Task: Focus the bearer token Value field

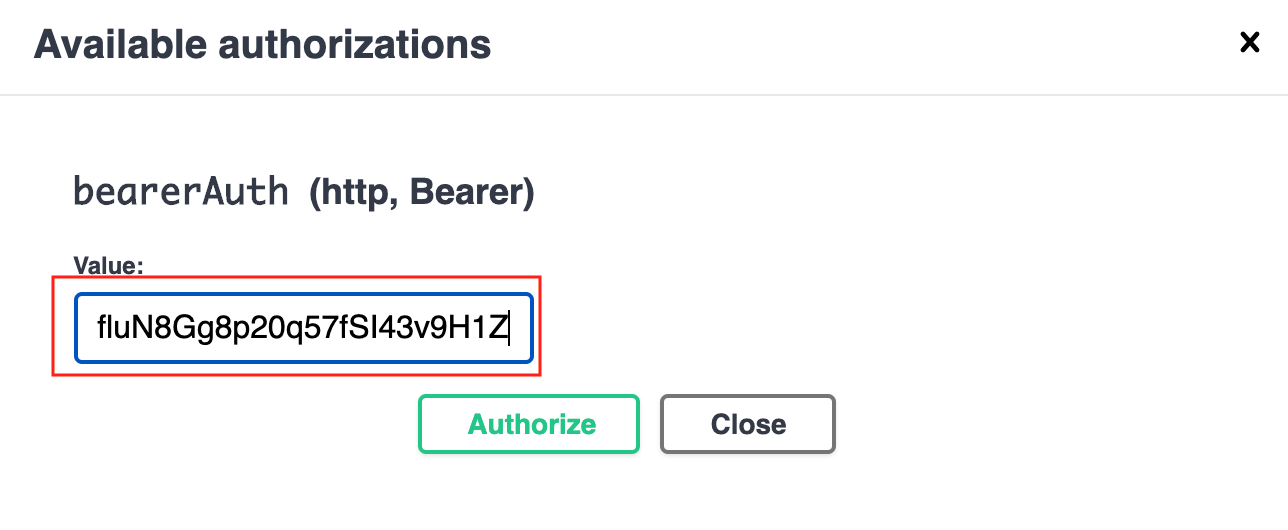Action: tap(304, 327)
